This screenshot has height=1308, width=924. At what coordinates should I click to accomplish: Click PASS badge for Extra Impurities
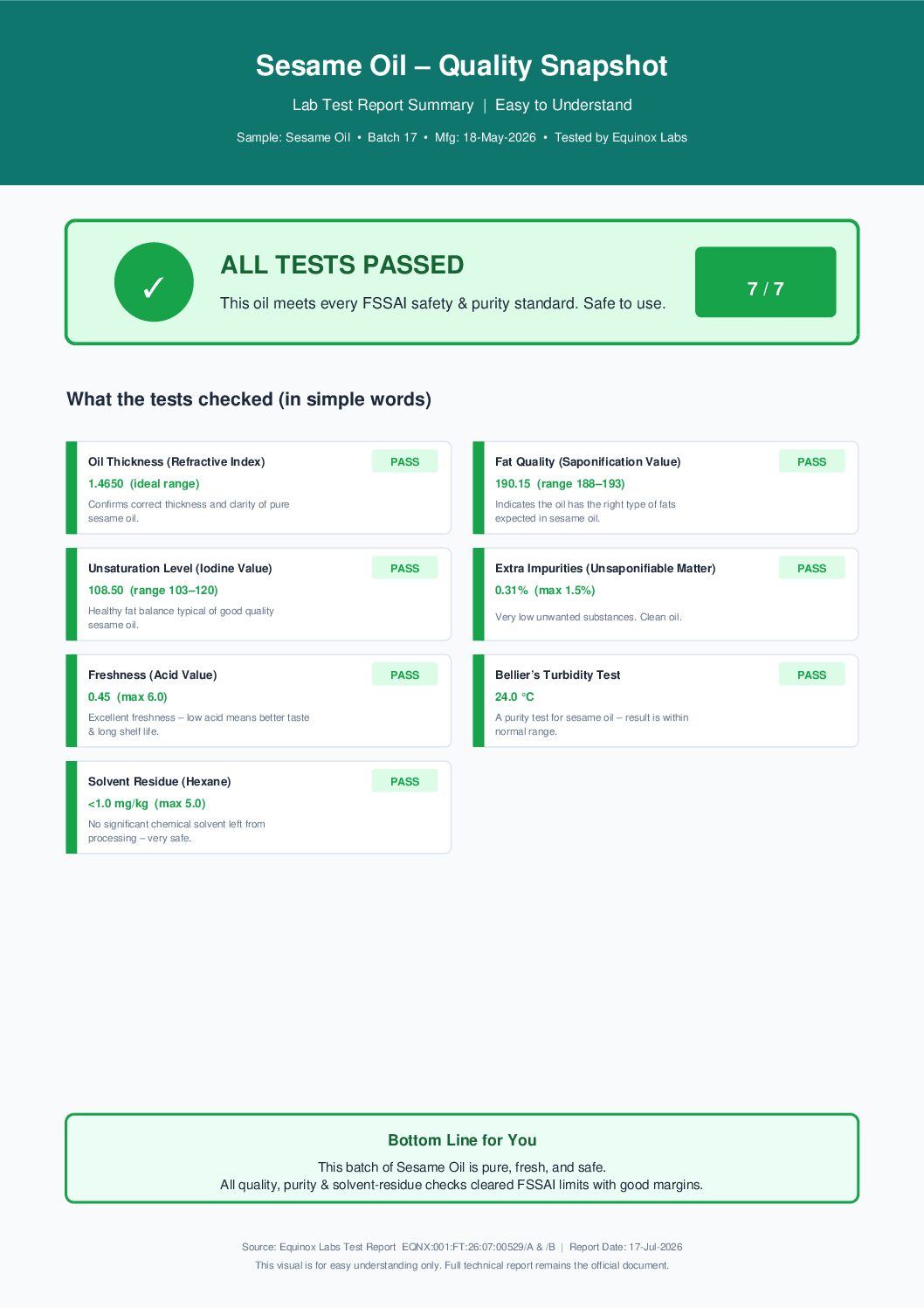(x=811, y=568)
